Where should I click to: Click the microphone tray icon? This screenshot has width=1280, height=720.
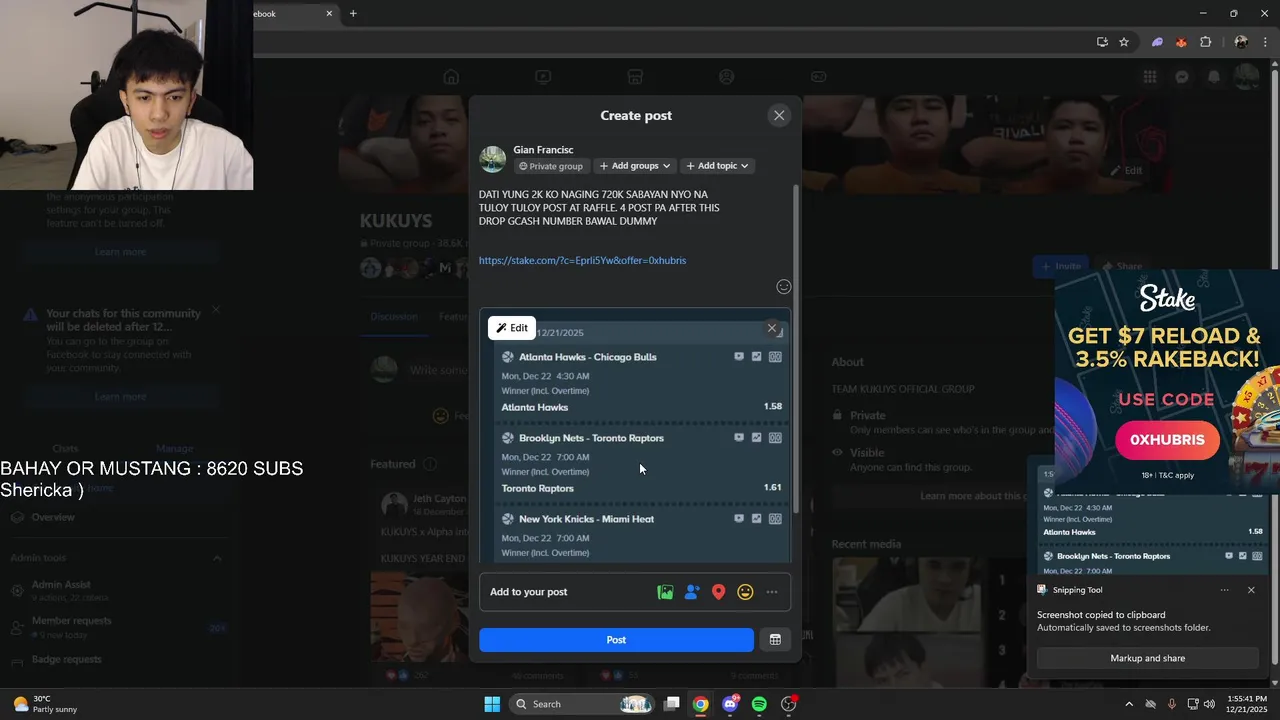(1171, 704)
